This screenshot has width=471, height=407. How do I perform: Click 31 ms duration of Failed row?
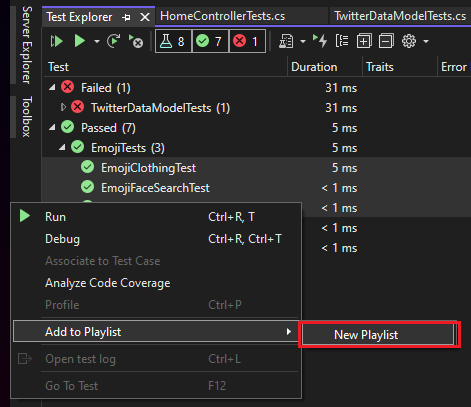tap(341, 88)
